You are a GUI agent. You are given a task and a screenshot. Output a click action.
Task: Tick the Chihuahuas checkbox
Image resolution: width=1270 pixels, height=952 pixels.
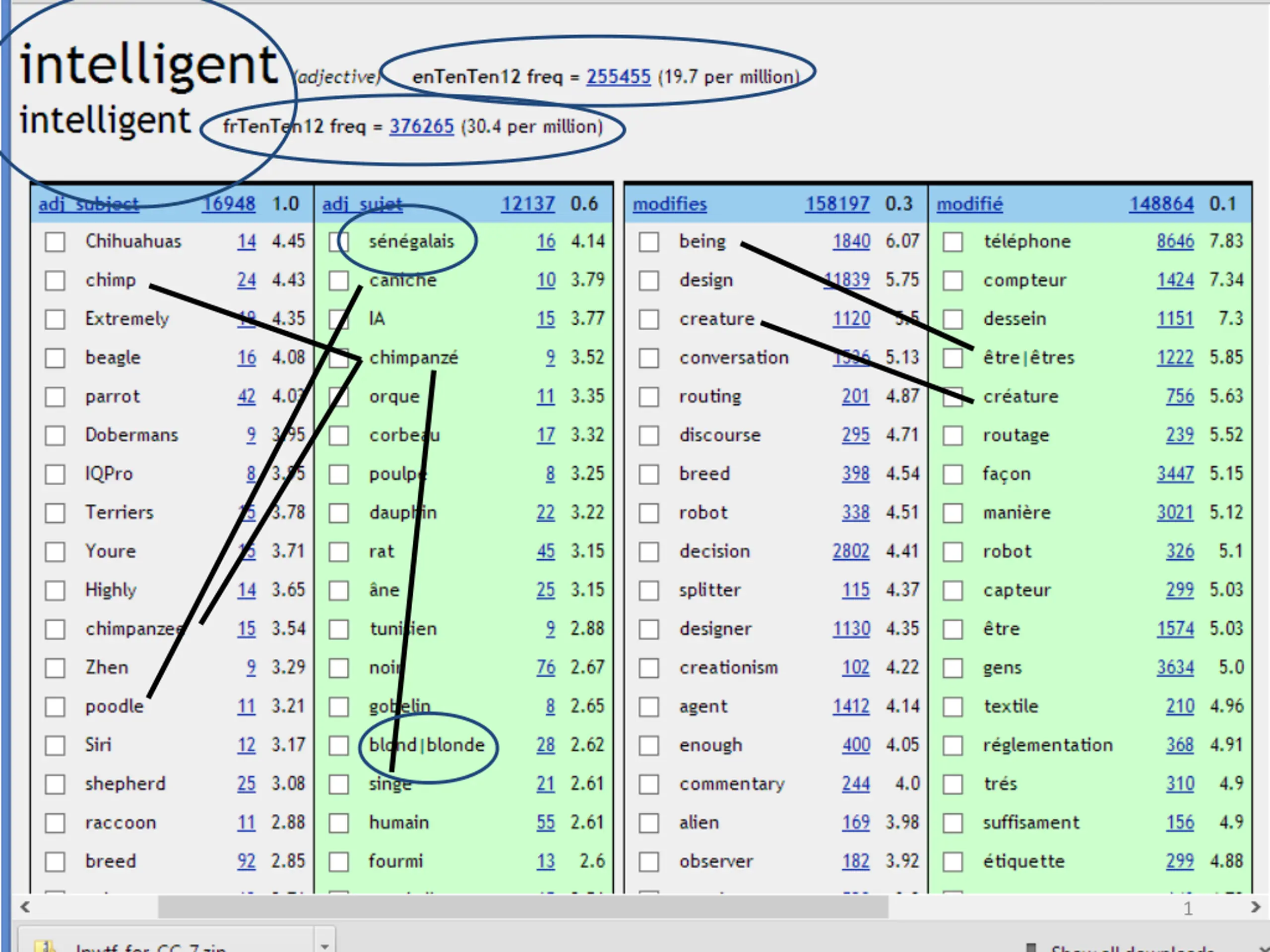click(55, 241)
